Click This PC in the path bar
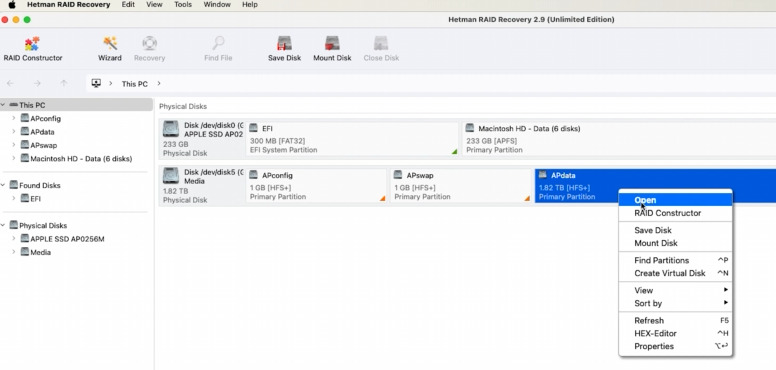Viewport: 776px width, 370px height. (135, 84)
